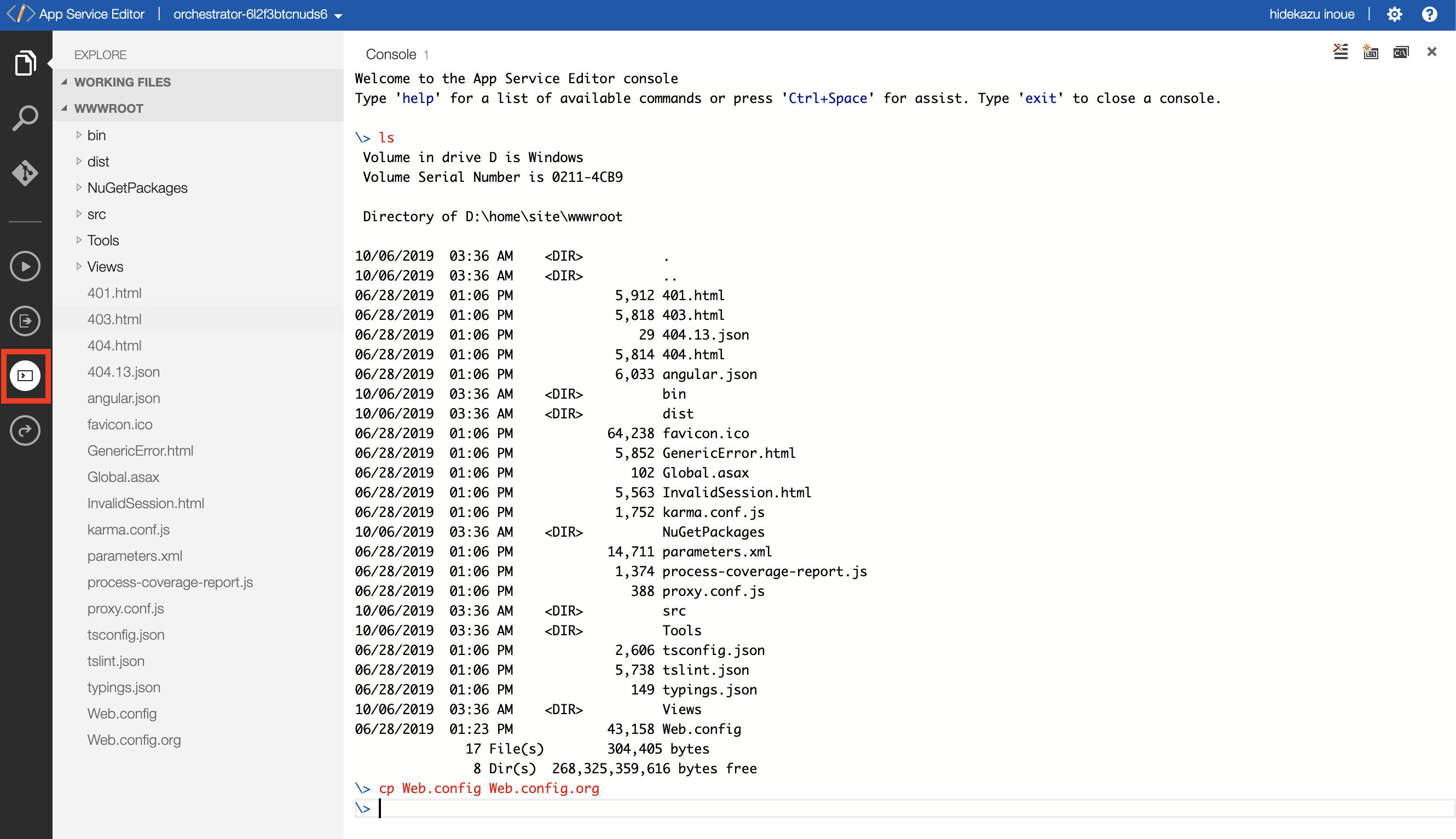Open the settings gear icon
This screenshot has width=1456, height=839.
tap(1394, 14)
